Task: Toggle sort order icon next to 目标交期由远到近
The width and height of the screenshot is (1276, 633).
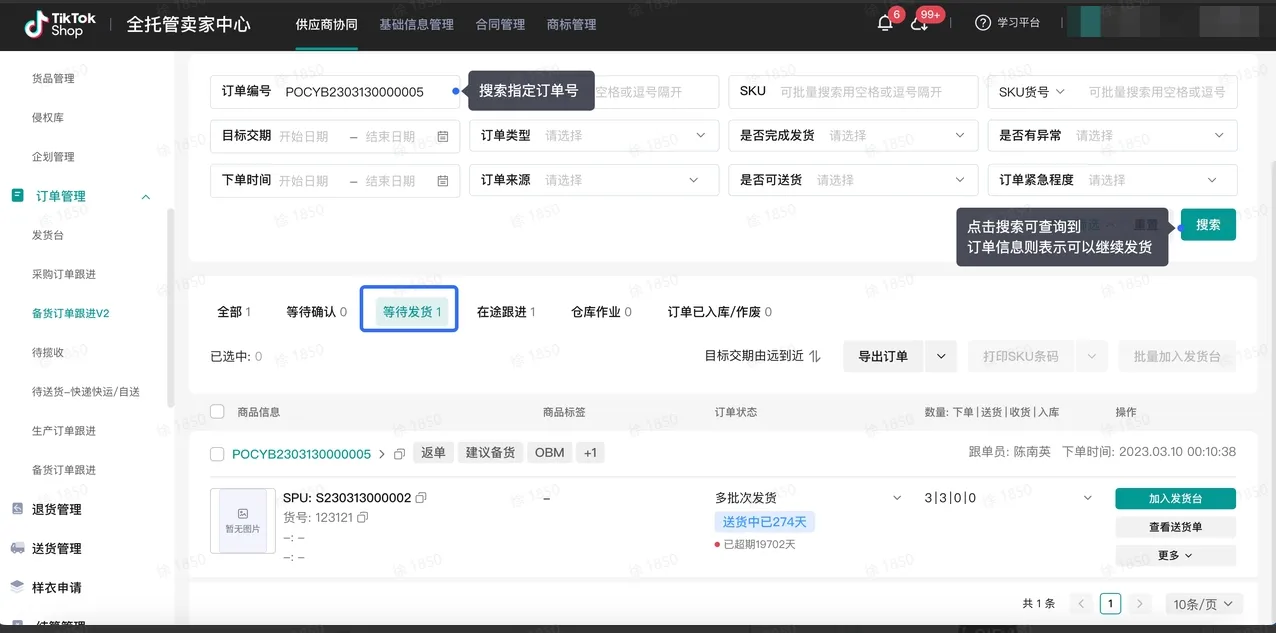Action: pyautogui.click(x=815, y=356)
